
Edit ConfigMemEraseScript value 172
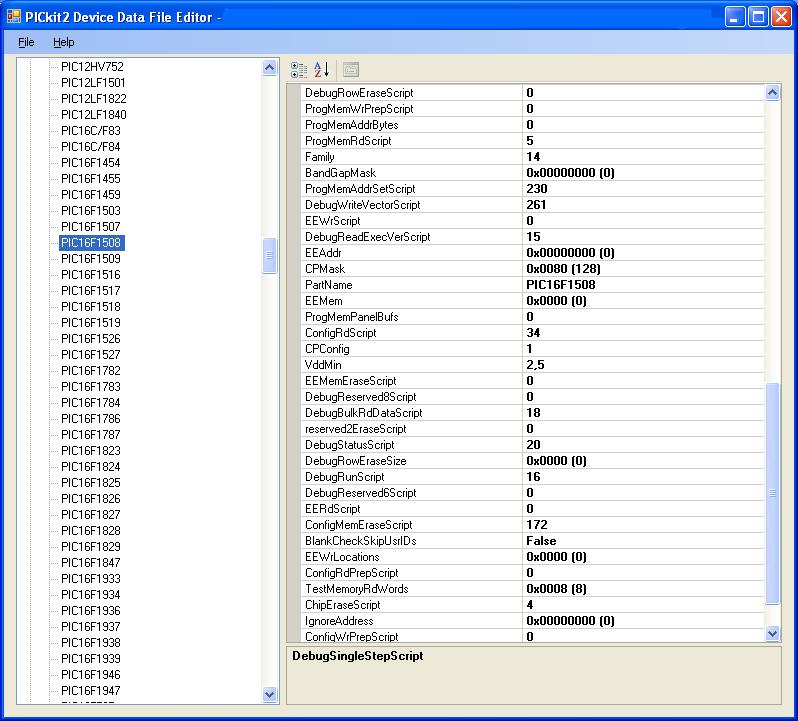click(643, 525)
